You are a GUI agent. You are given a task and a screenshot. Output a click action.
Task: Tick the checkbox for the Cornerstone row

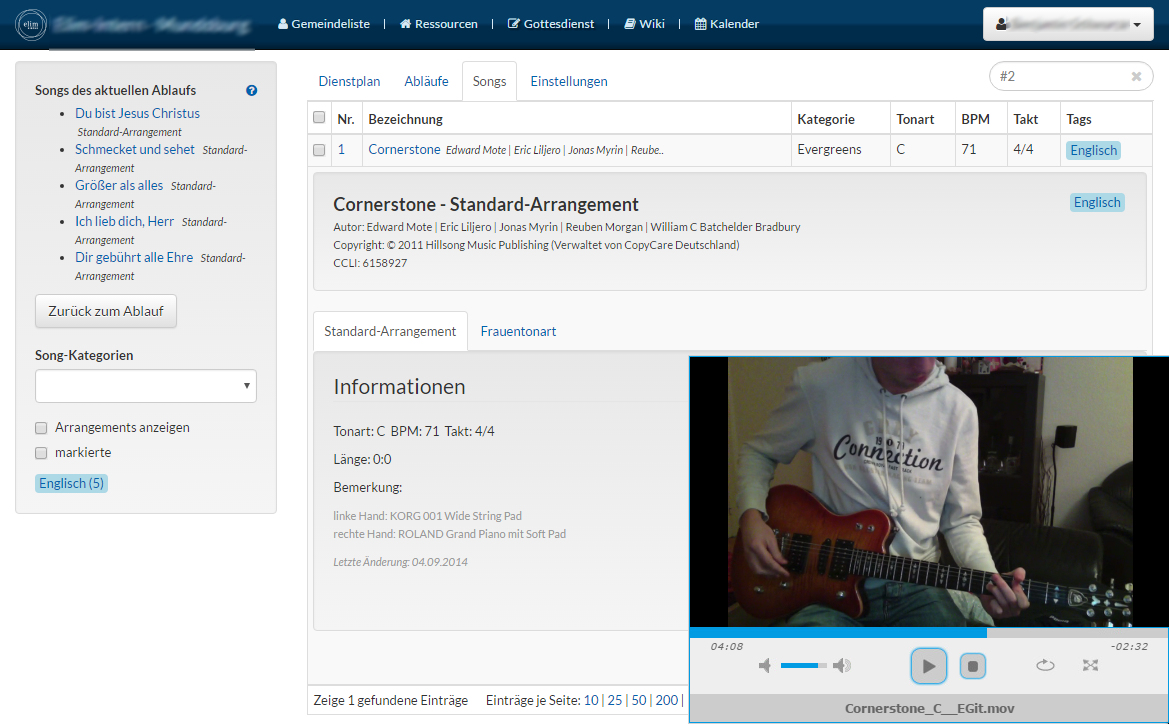click(x=319, y=150)
